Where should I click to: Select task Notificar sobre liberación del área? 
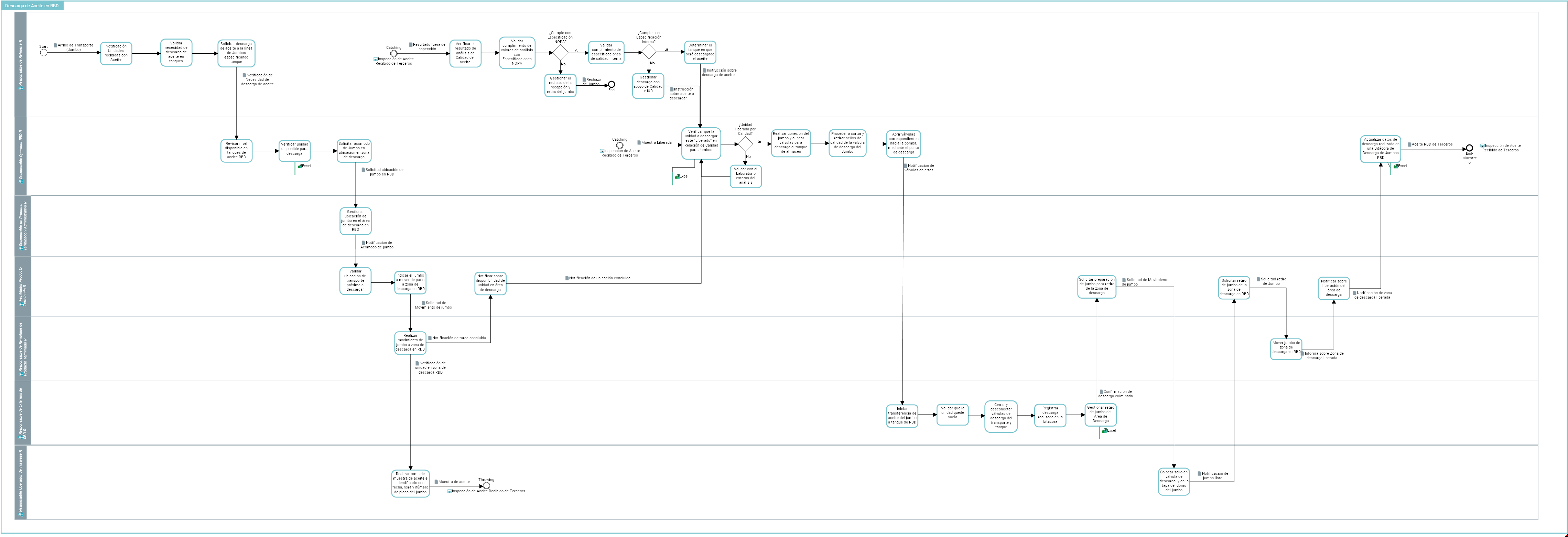click(1334, 289)
